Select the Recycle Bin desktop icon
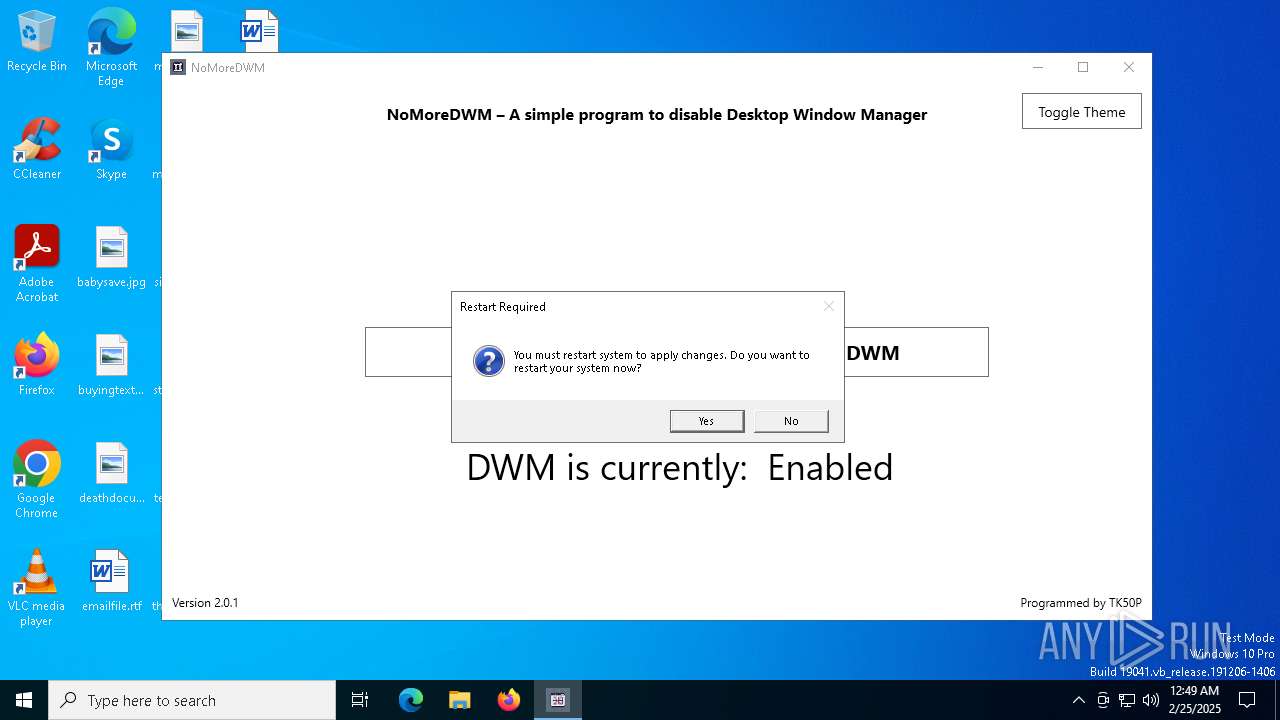The height and width of the screenshot is (720, 1280). pyautogui.click(x=37, y=42)
